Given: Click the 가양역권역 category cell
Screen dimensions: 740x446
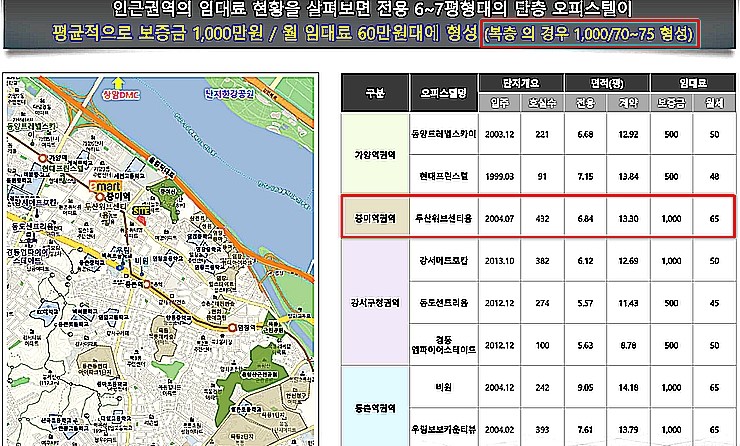Looking at the screenshot, I should click(x=376, y=155).
